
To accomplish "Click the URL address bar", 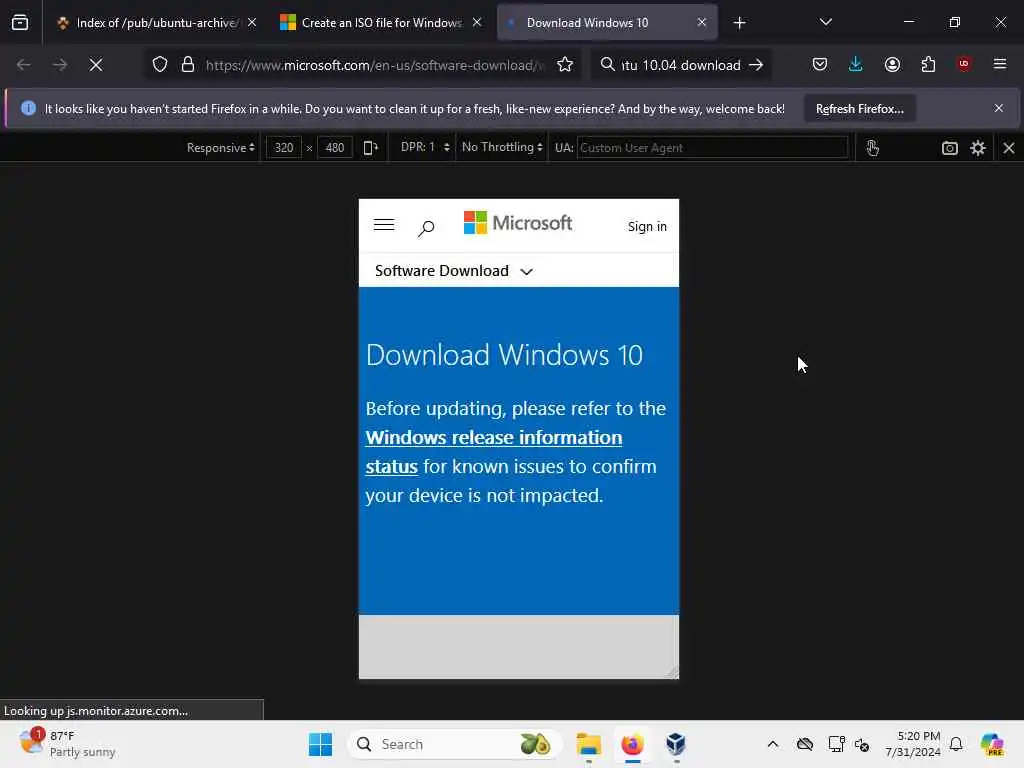I will click(374, 65).
